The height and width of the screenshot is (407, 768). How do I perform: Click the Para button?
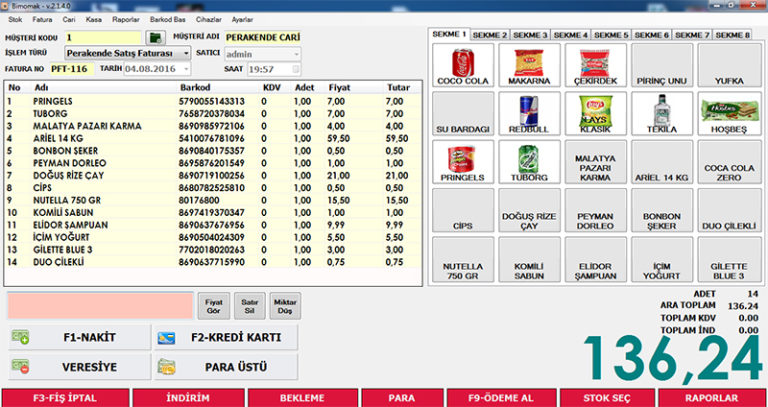402,398
